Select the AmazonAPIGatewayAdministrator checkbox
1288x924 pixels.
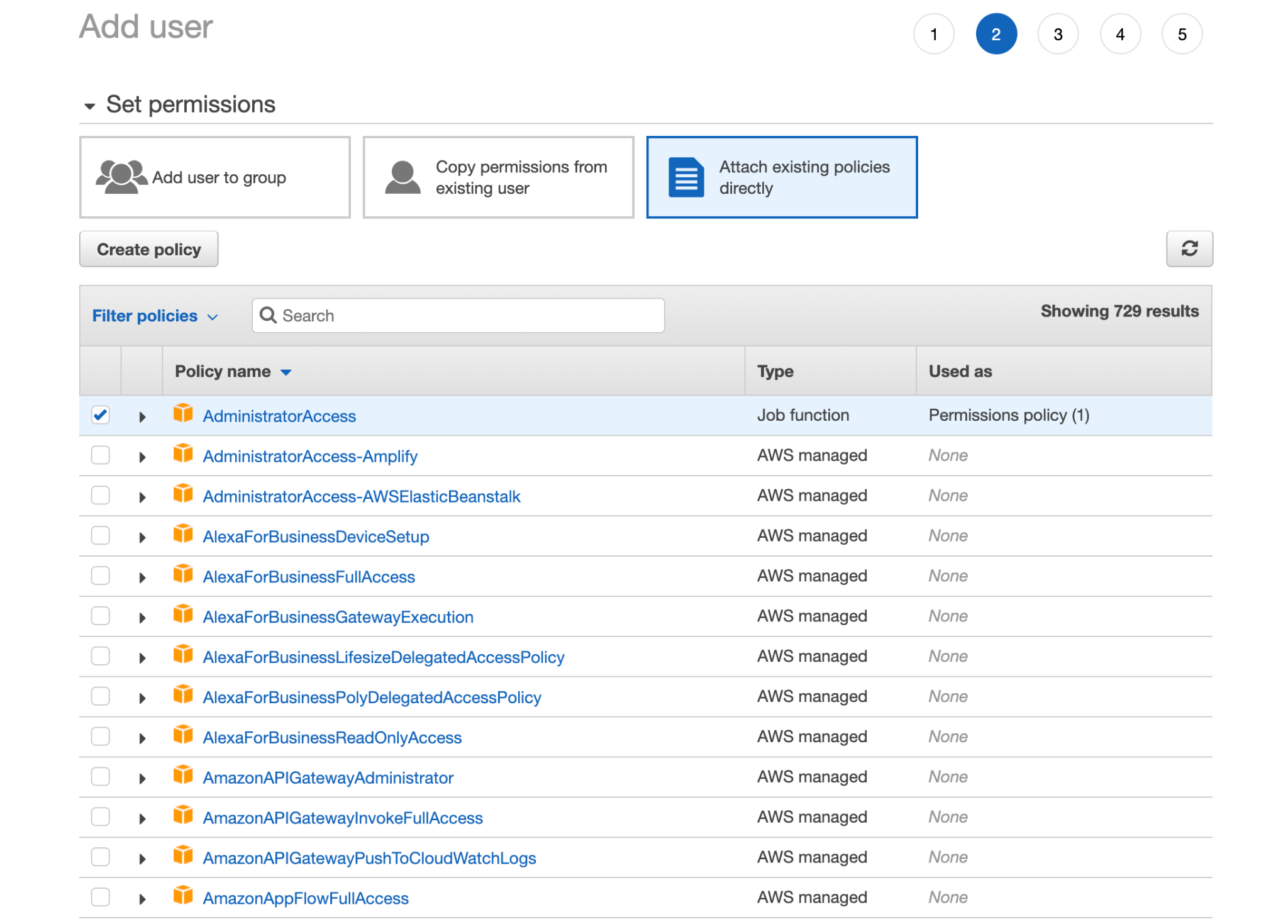pos(101,777)
